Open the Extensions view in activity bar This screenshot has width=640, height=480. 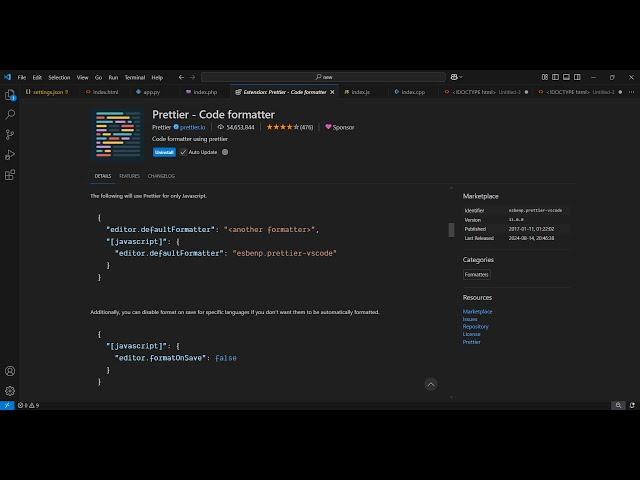coord(10,175)
